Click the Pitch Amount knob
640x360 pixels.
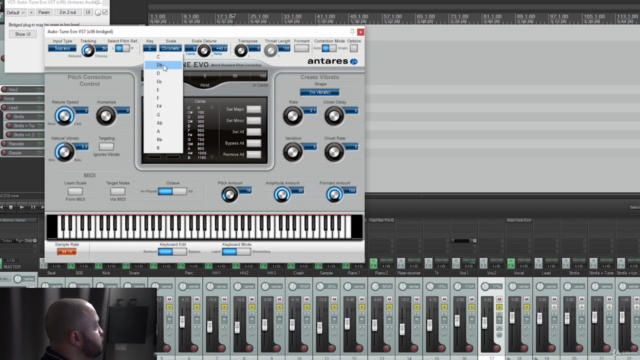[229, 195]
